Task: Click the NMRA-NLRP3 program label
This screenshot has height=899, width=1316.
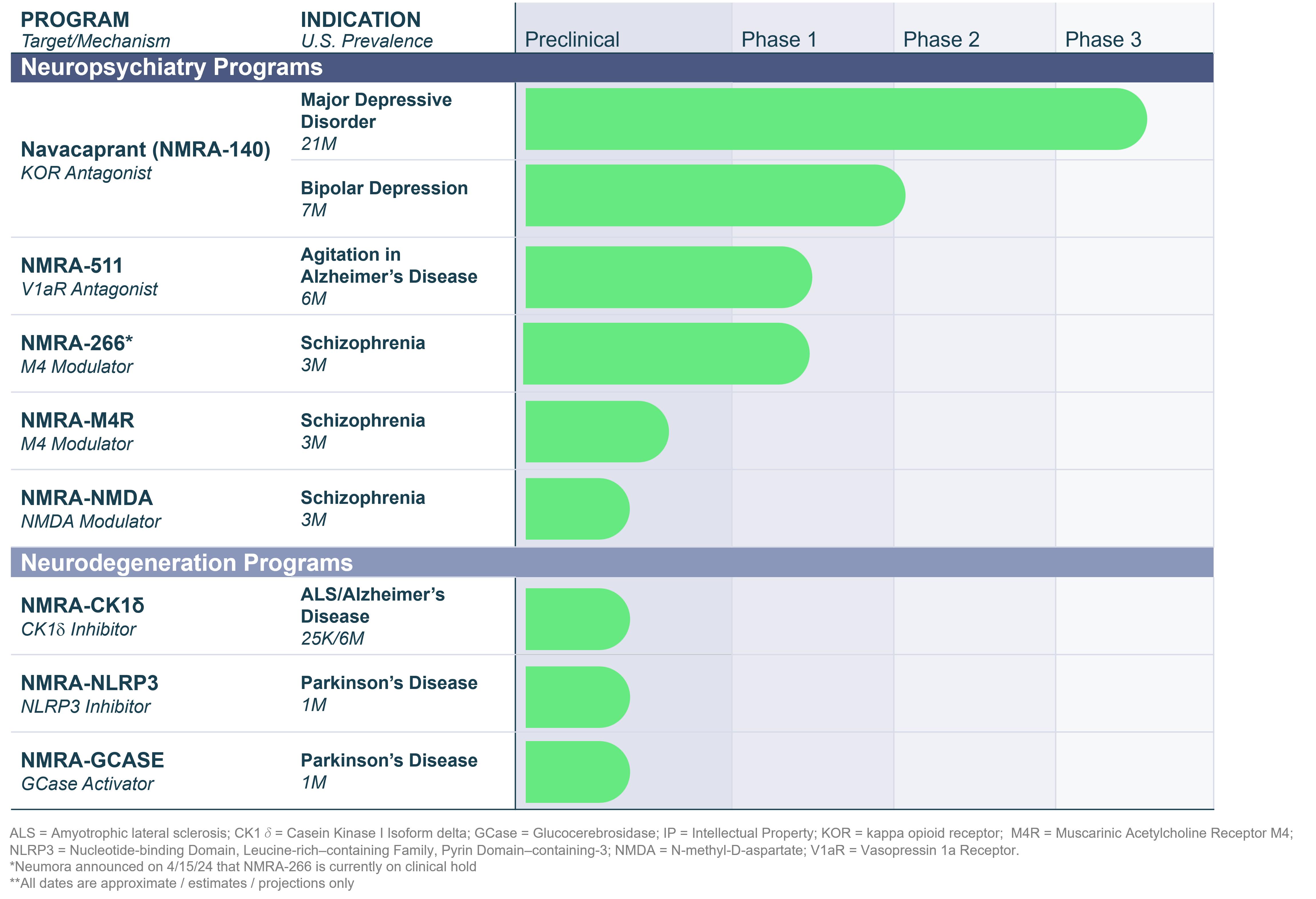Action: [x=90, y=683]
